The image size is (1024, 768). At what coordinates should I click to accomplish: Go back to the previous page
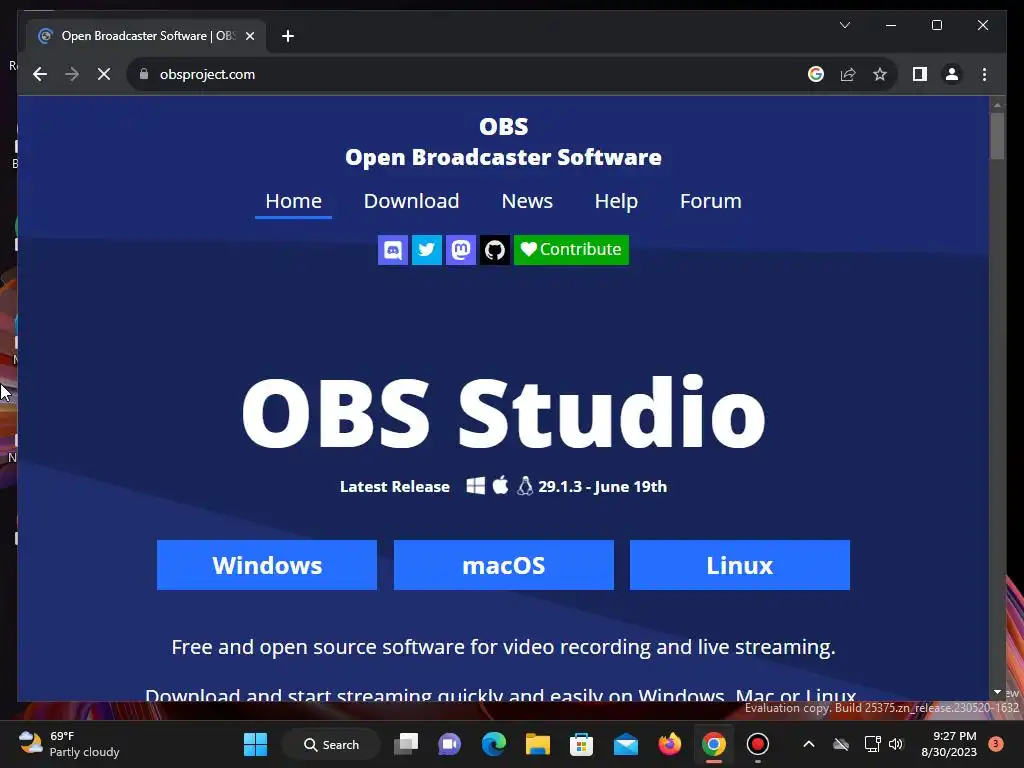(x=40, y=74)
